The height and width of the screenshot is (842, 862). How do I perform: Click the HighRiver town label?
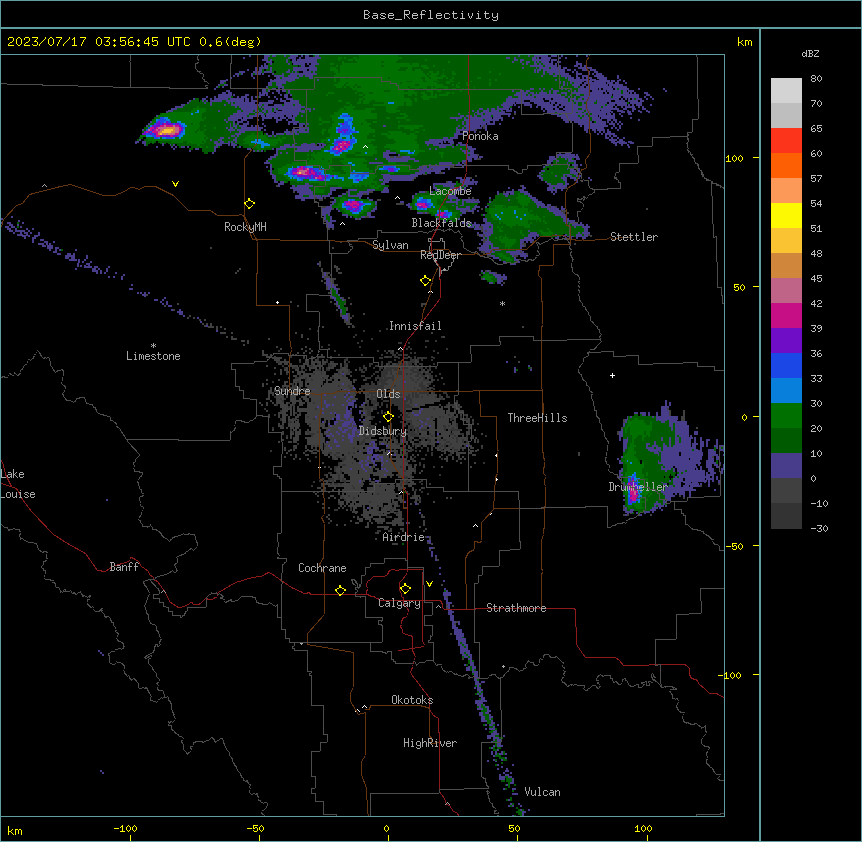[430, 743]
